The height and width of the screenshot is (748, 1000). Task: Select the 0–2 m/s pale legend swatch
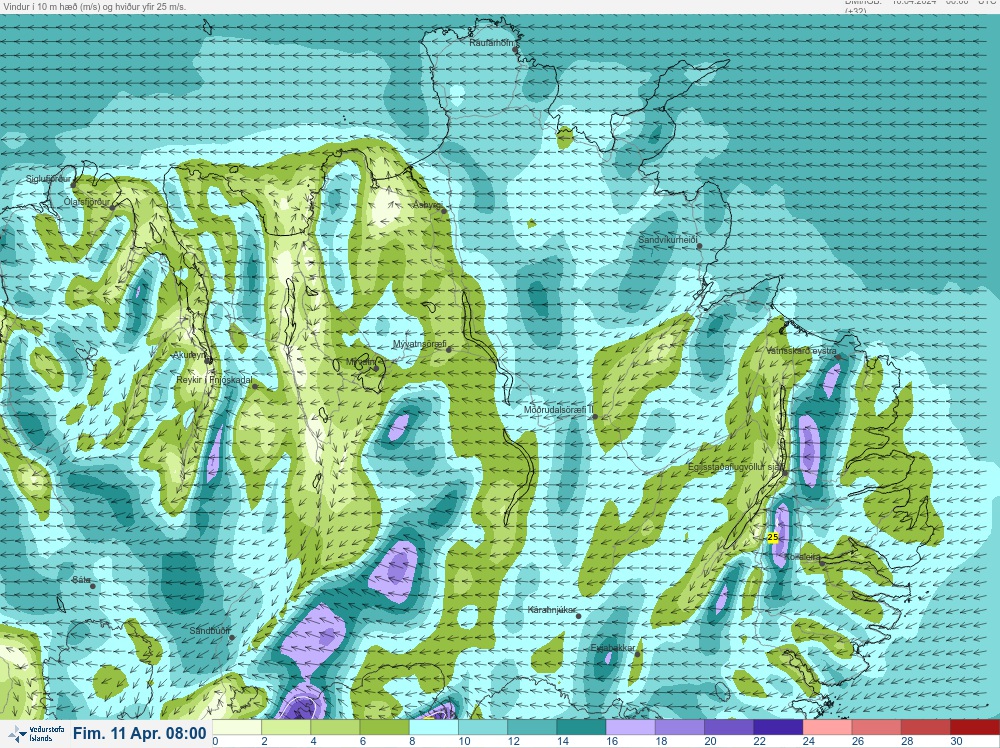click(237, 727)
